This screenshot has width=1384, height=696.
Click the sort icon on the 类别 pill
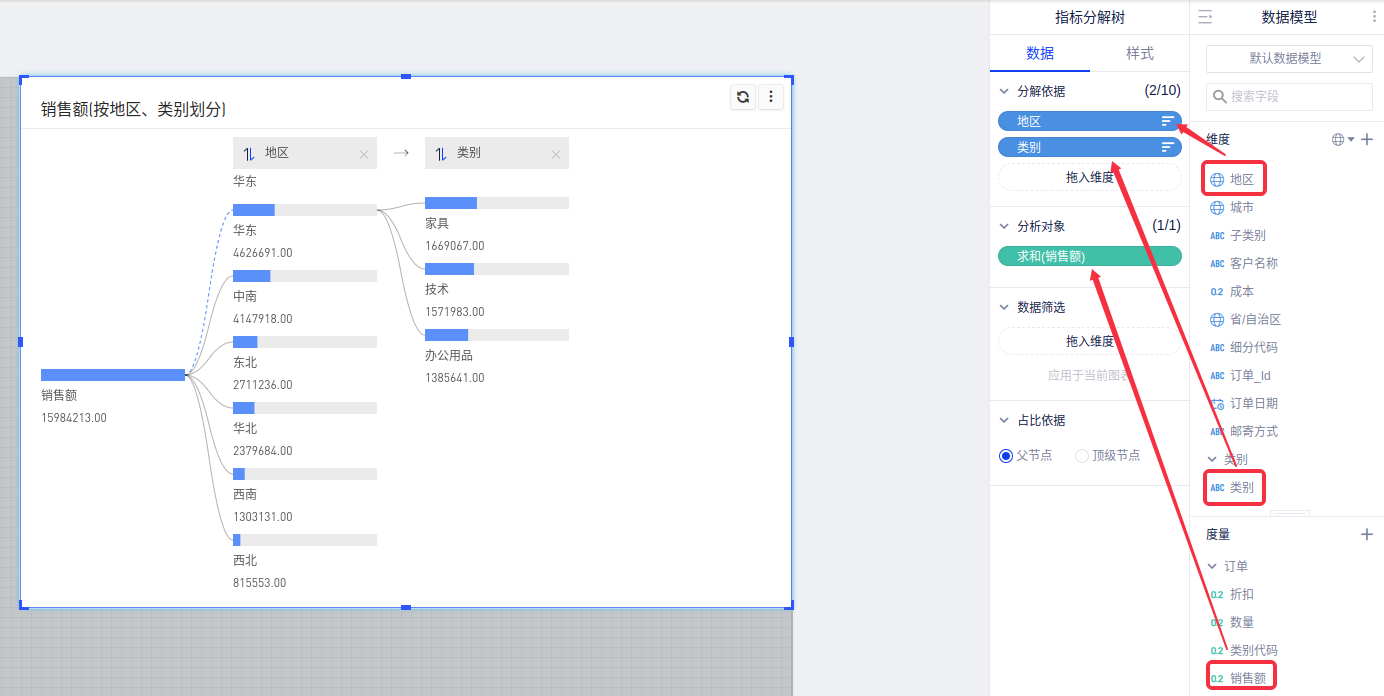[1167, 147]
